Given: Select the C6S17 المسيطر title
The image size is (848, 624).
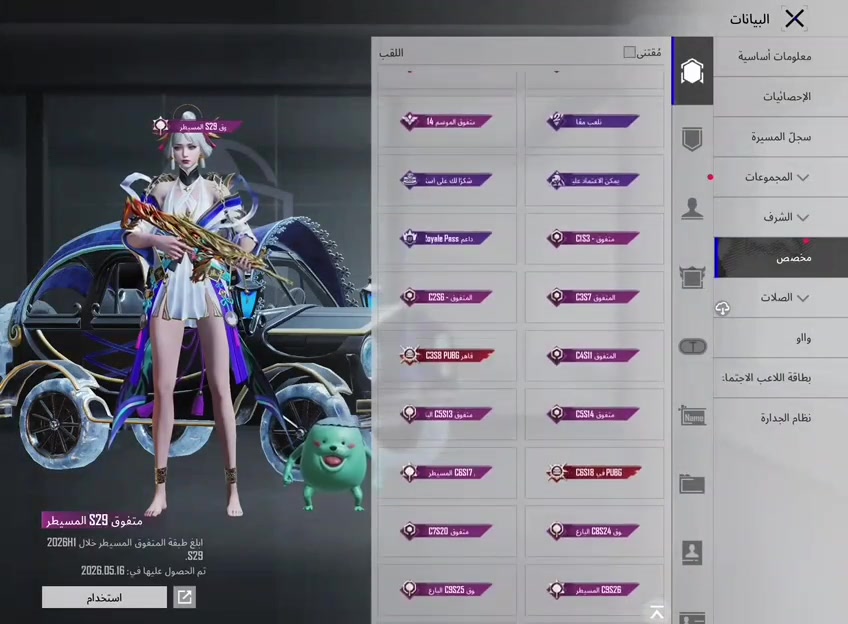Looking at the screenshot, I should 447,473.
